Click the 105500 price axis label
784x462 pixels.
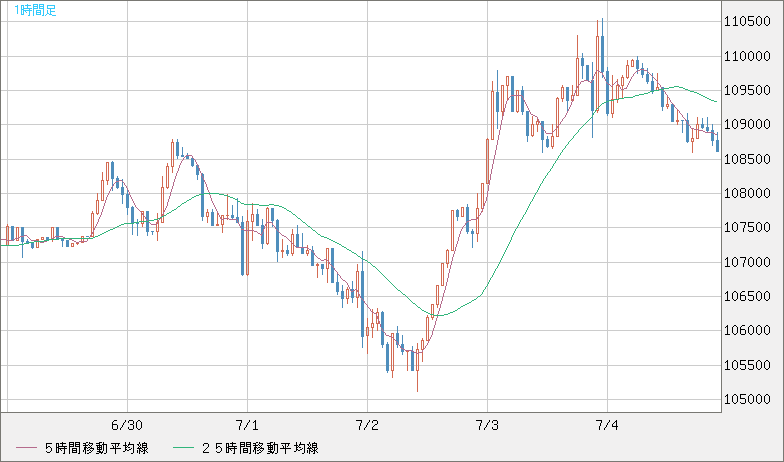tap(747, 365)
